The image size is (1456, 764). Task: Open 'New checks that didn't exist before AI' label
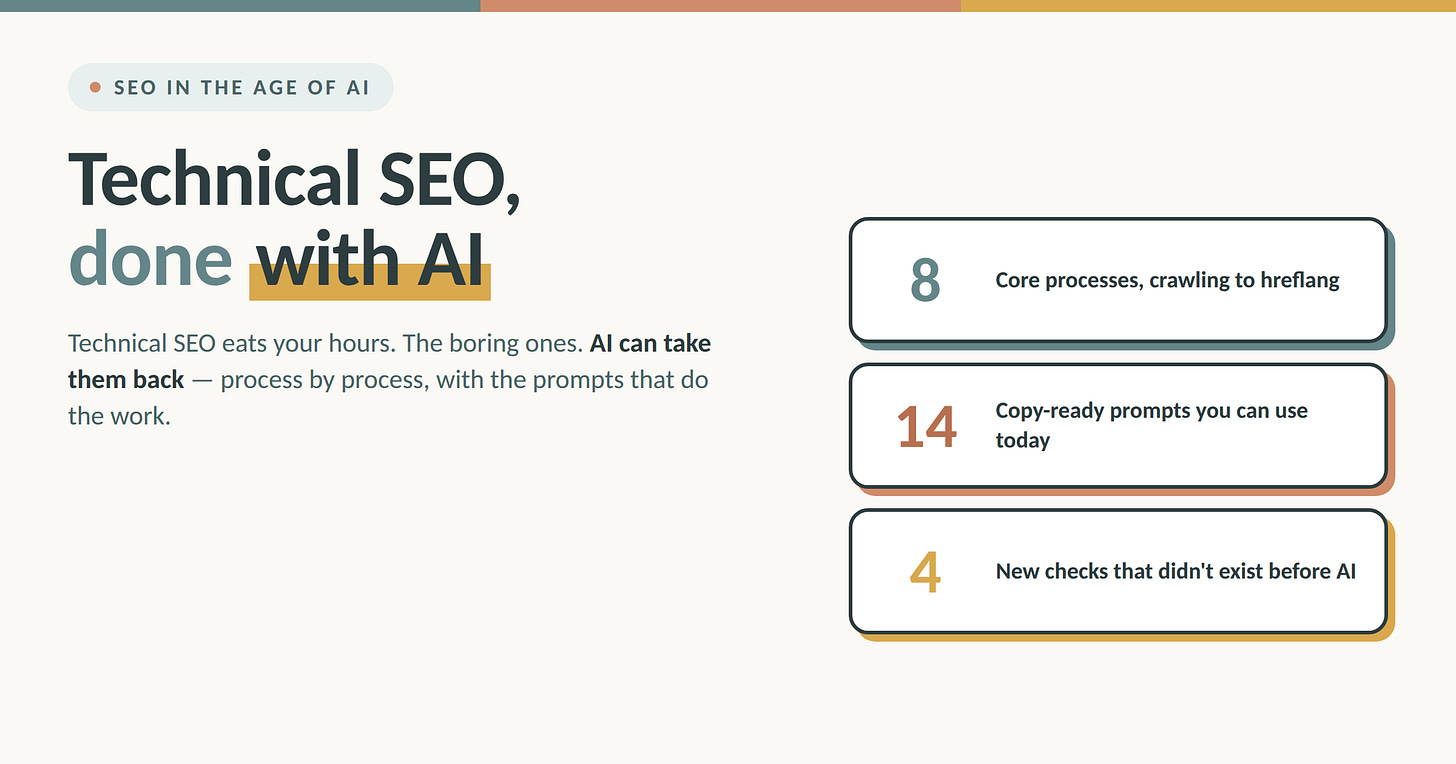1176,571
